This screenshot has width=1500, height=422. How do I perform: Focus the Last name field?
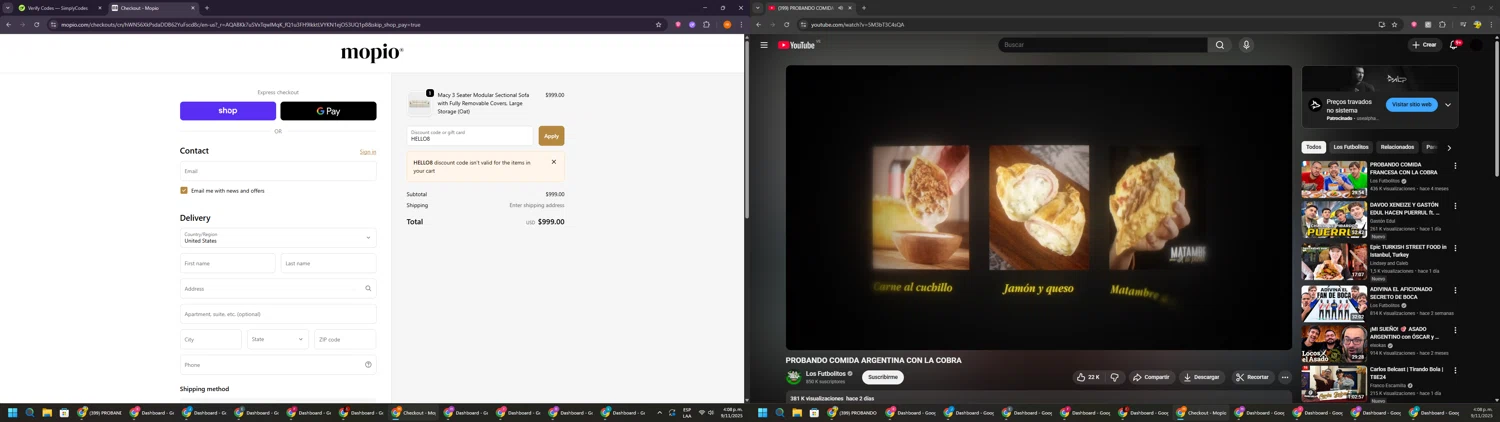(x=328, y=263)
